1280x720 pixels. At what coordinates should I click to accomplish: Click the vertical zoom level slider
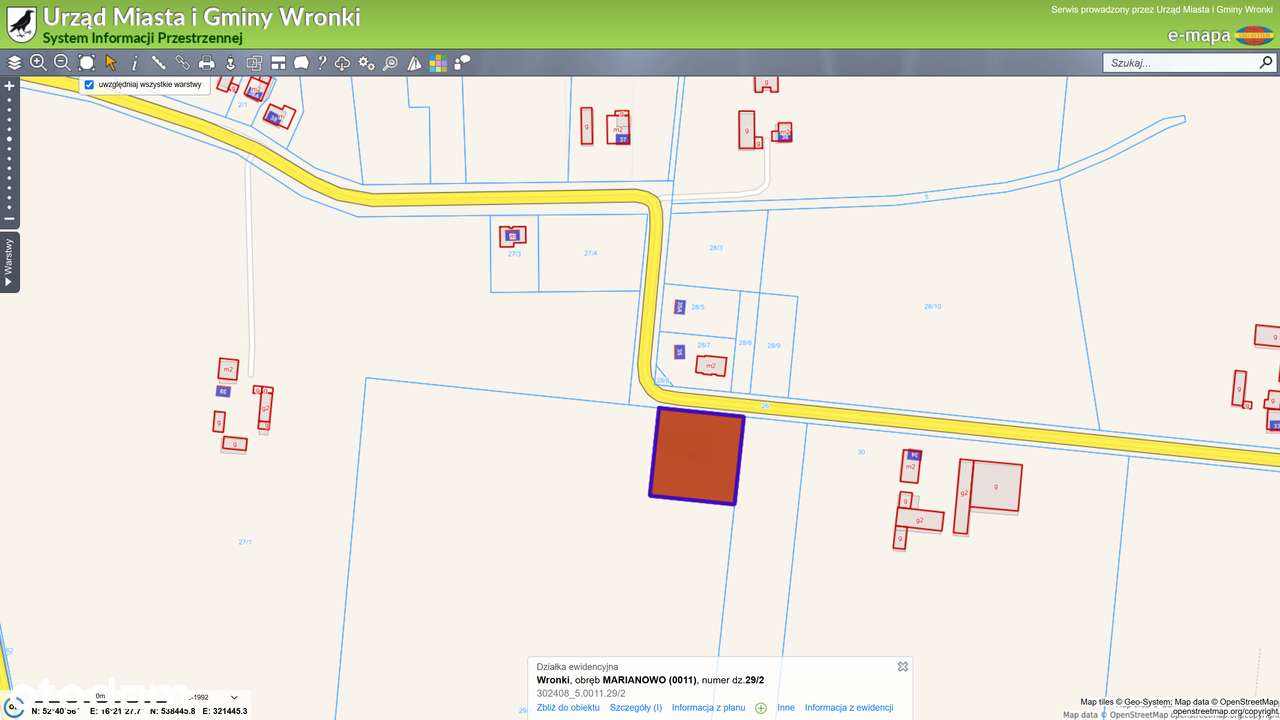pos(10,153)
